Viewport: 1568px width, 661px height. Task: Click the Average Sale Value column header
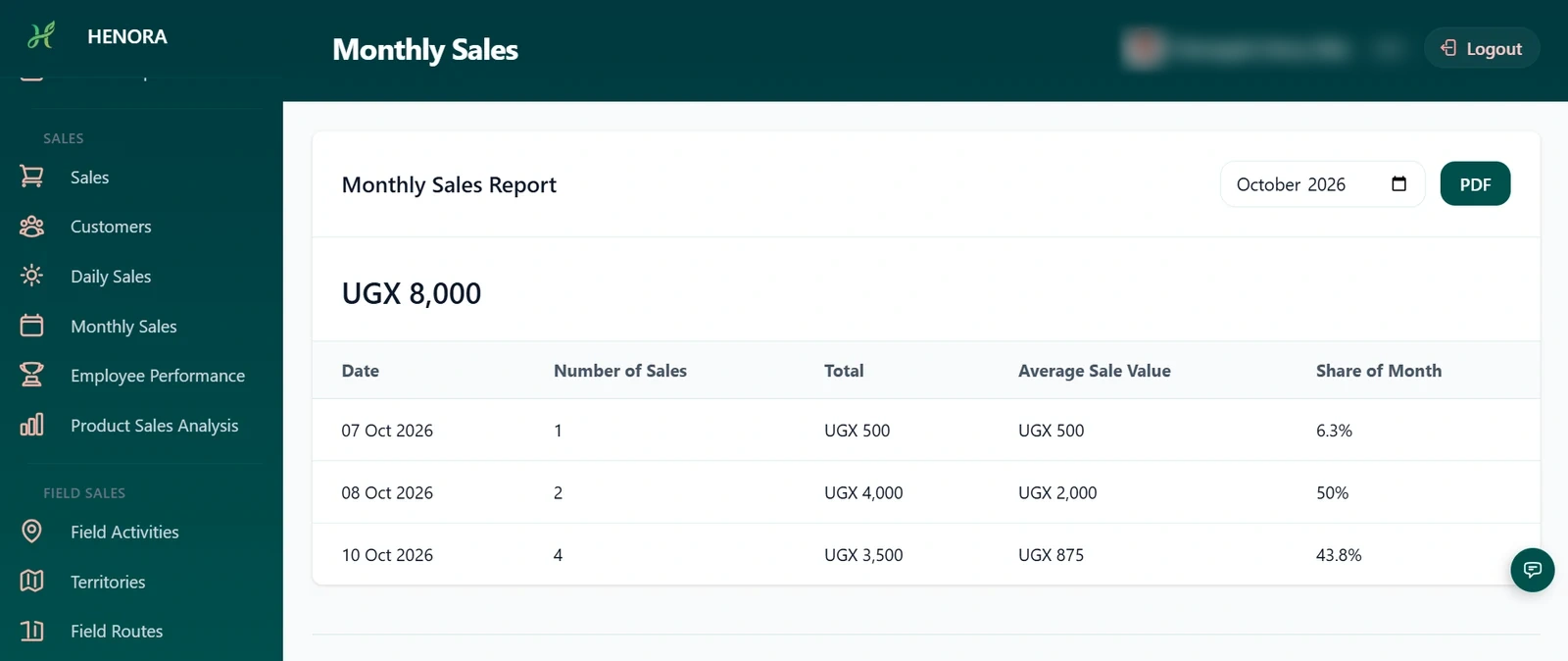(1095, 371)
